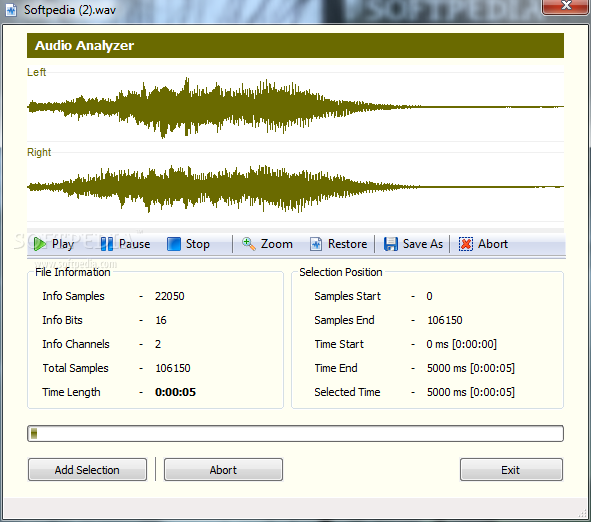
Task: Click the red Abort icon in toolbar
Action: coord(466,244)
